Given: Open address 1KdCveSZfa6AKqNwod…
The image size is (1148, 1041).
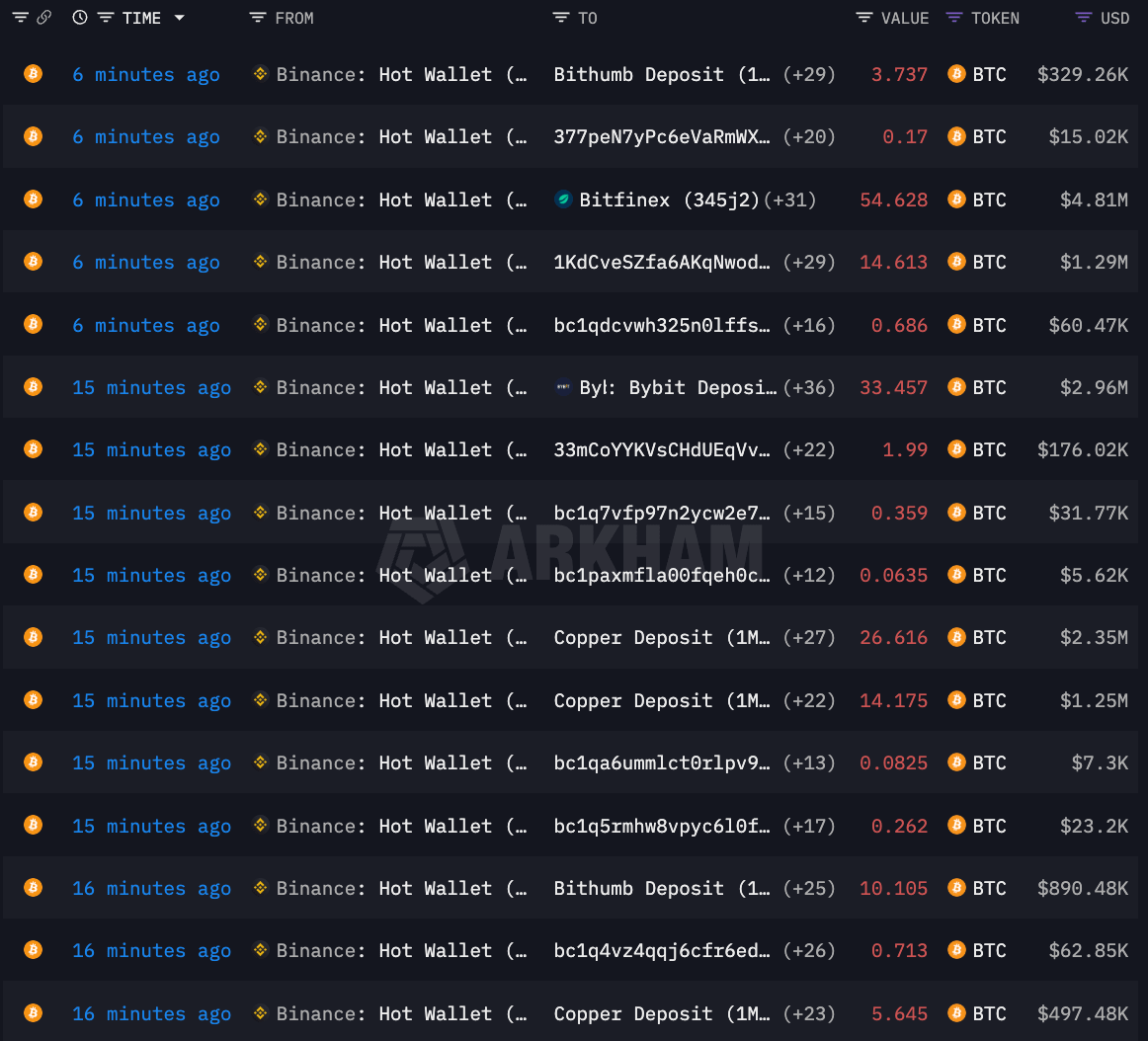Looking at the screenshot, I should pyautogui.click(x=662, y=262).
